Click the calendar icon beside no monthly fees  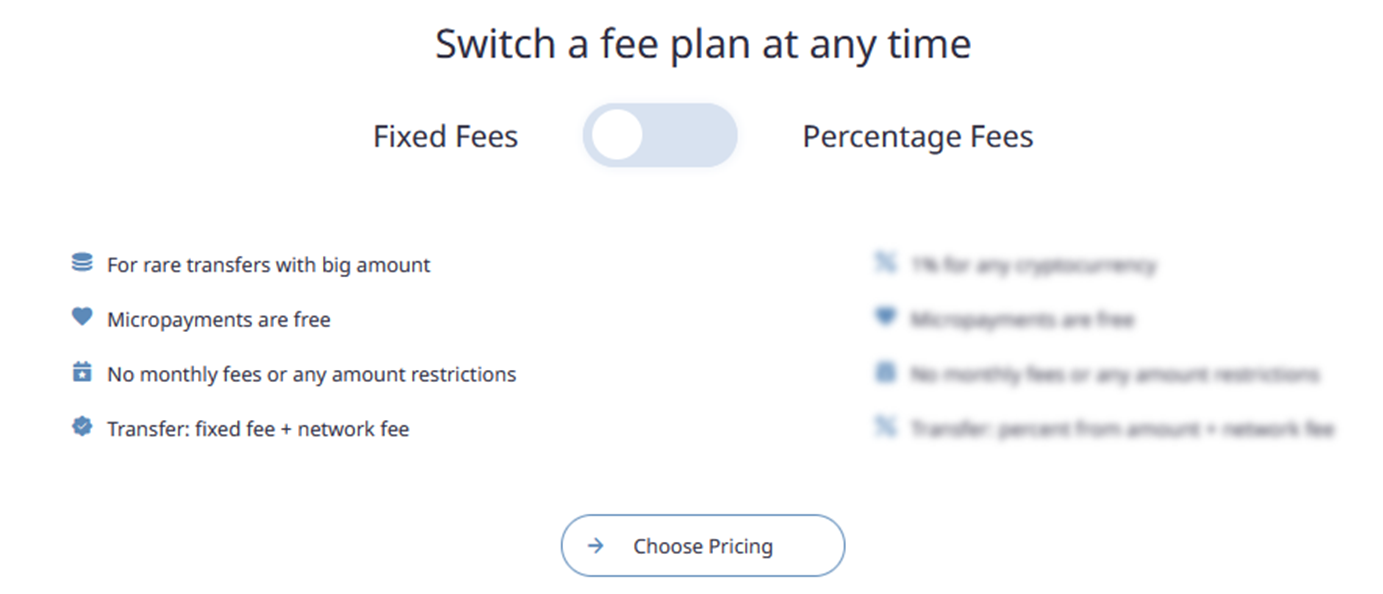click(x=82, y=373)
